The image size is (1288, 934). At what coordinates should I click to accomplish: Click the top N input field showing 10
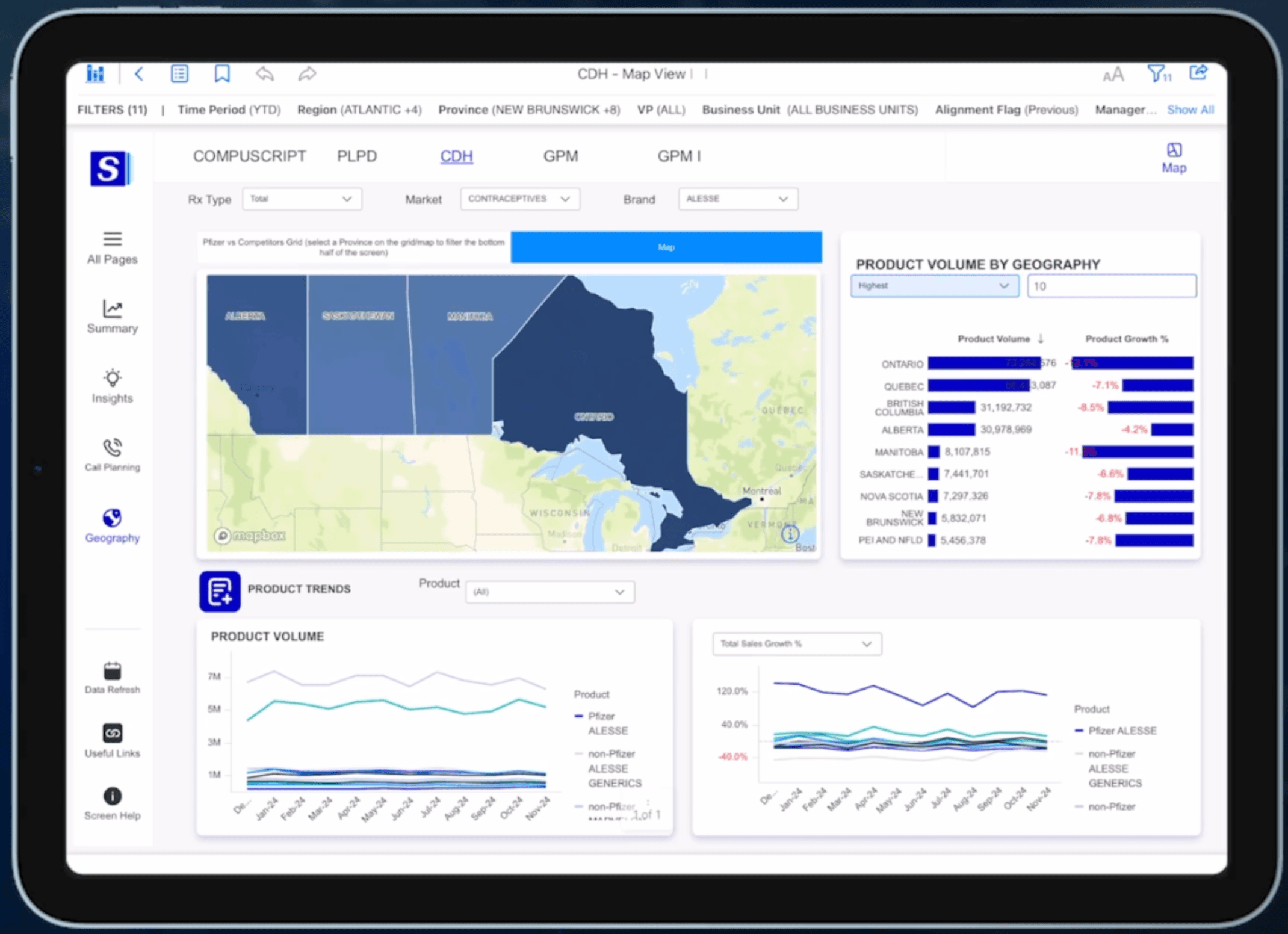pos(1112,286)
